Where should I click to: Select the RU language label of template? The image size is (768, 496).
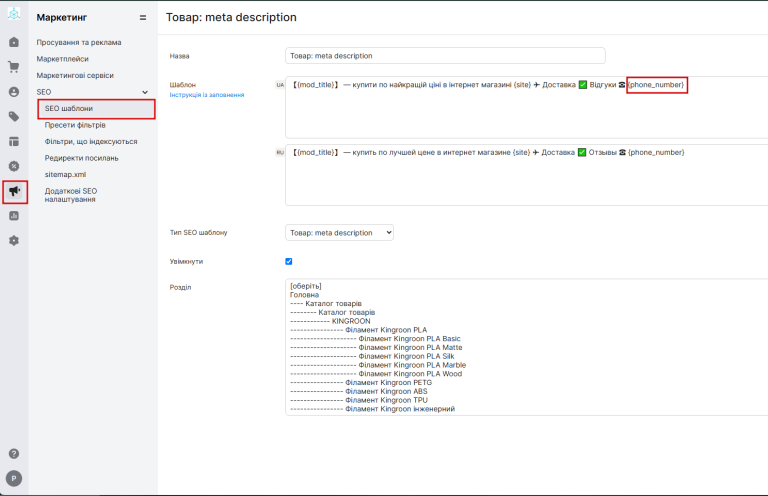tap(280, 153)
